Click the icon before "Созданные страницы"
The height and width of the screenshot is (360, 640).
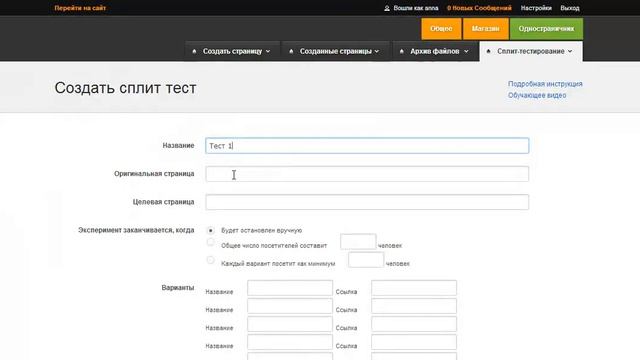pos(291,51)
